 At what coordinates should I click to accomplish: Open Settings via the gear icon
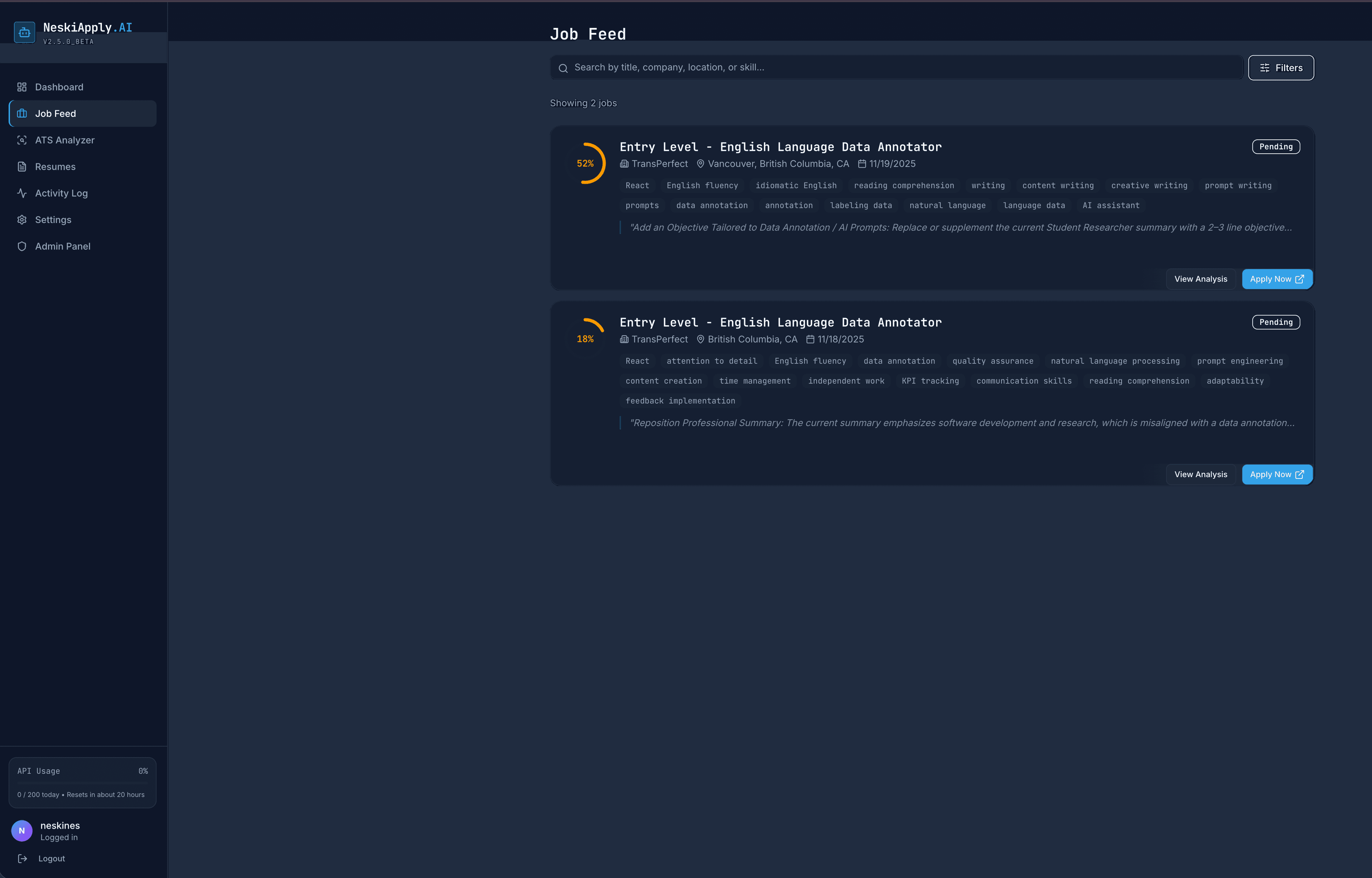pyautogui.click(x=22, y=219)
